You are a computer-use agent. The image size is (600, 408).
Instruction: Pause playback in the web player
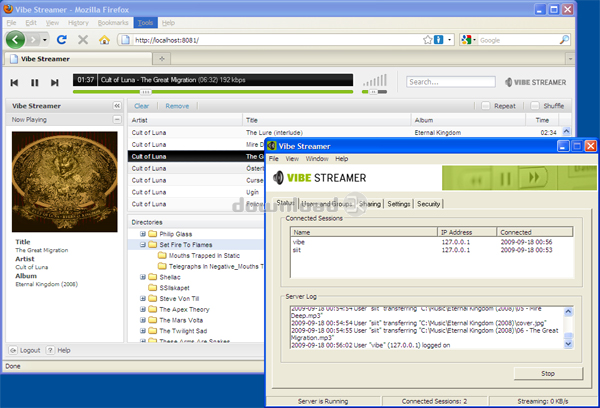tap(34, 83)
